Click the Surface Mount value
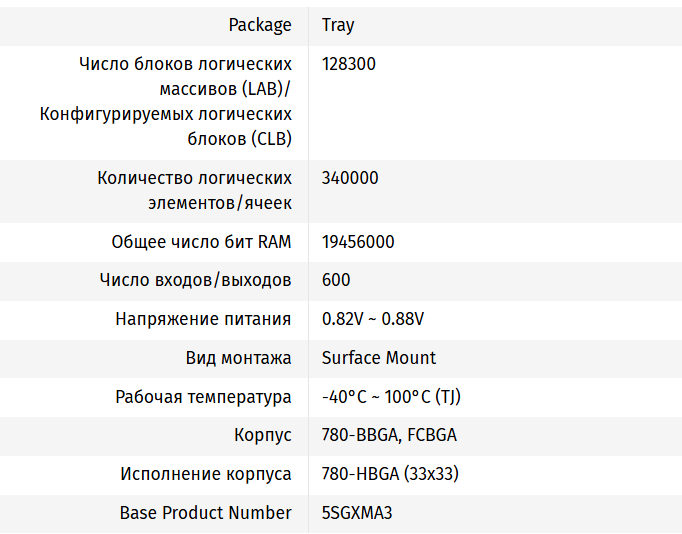Image resolution: width=682 pixels, height=534 pixels. click(x=379, y=358)
